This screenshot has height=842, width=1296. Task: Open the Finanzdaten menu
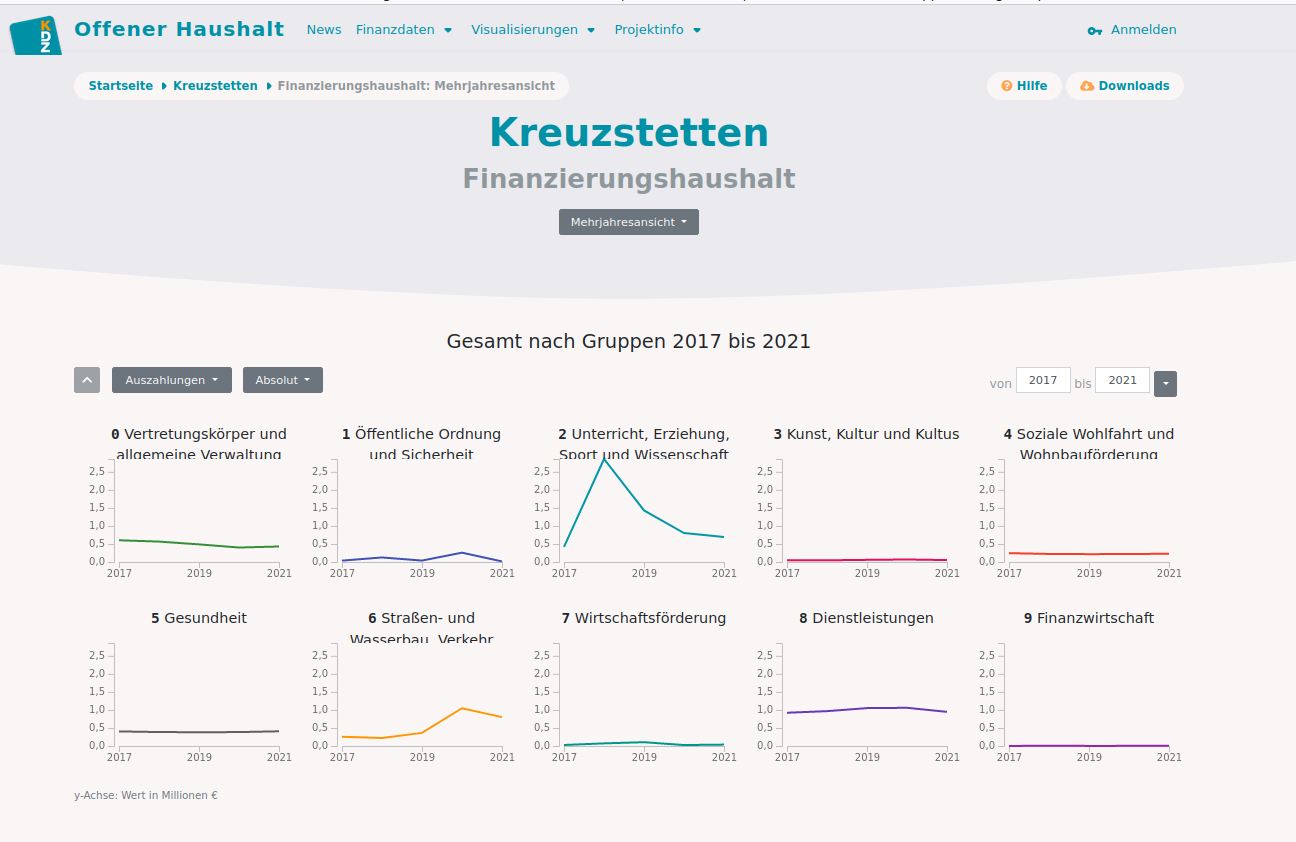404,30
